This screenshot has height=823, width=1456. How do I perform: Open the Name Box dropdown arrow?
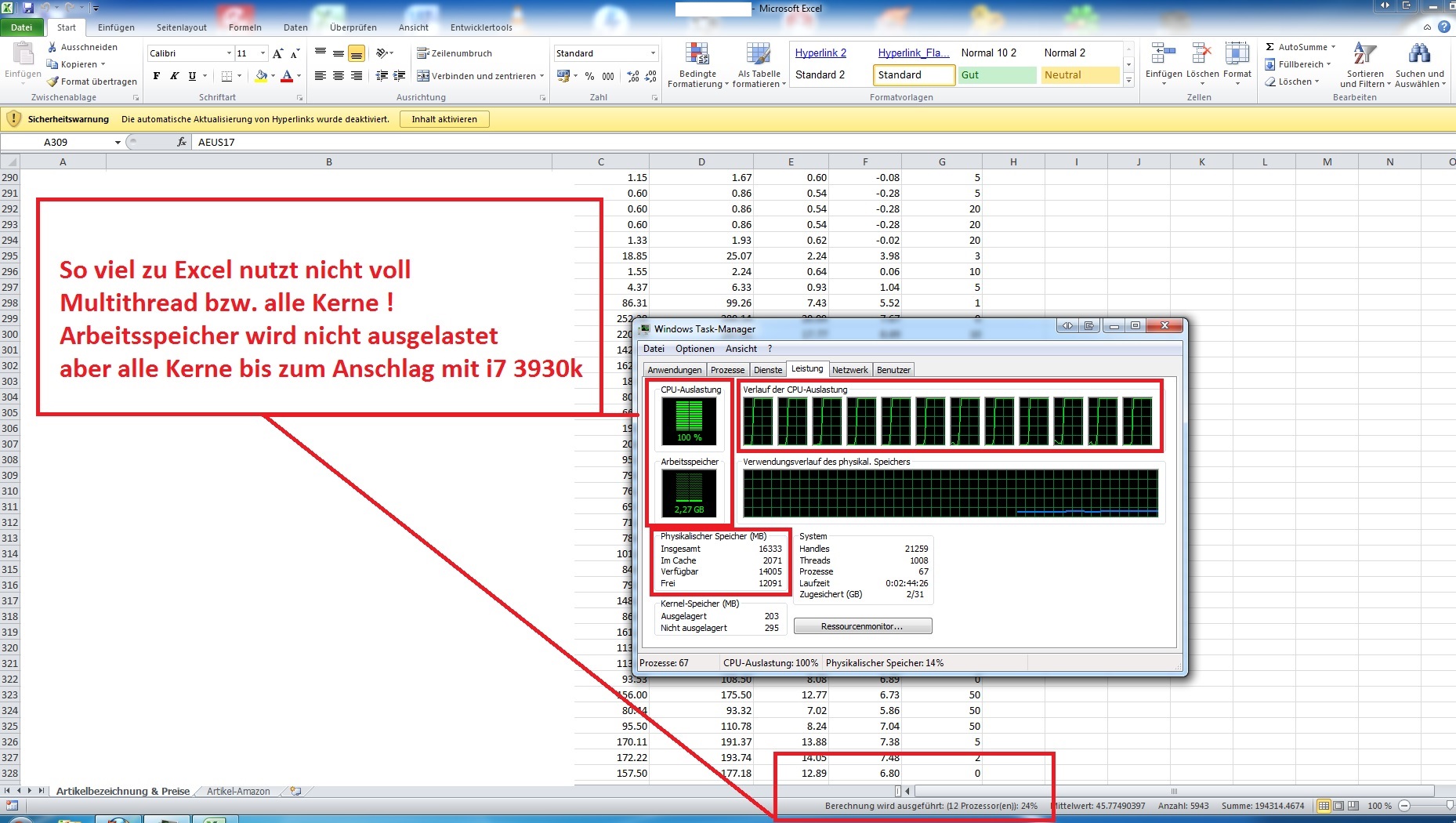tap(118, 142)
